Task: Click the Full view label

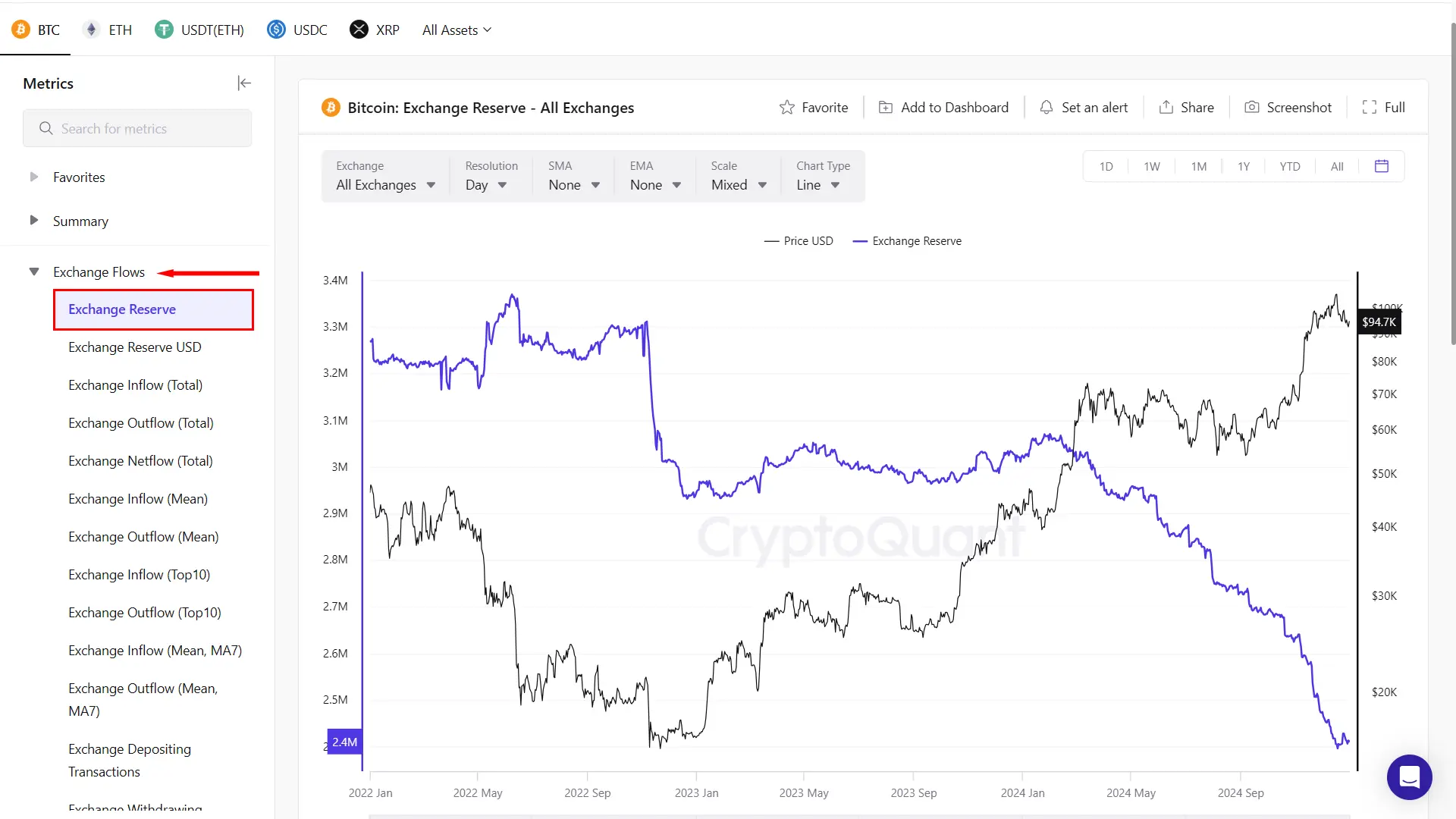Action: pyautogui.click(x=1395, y=108)
